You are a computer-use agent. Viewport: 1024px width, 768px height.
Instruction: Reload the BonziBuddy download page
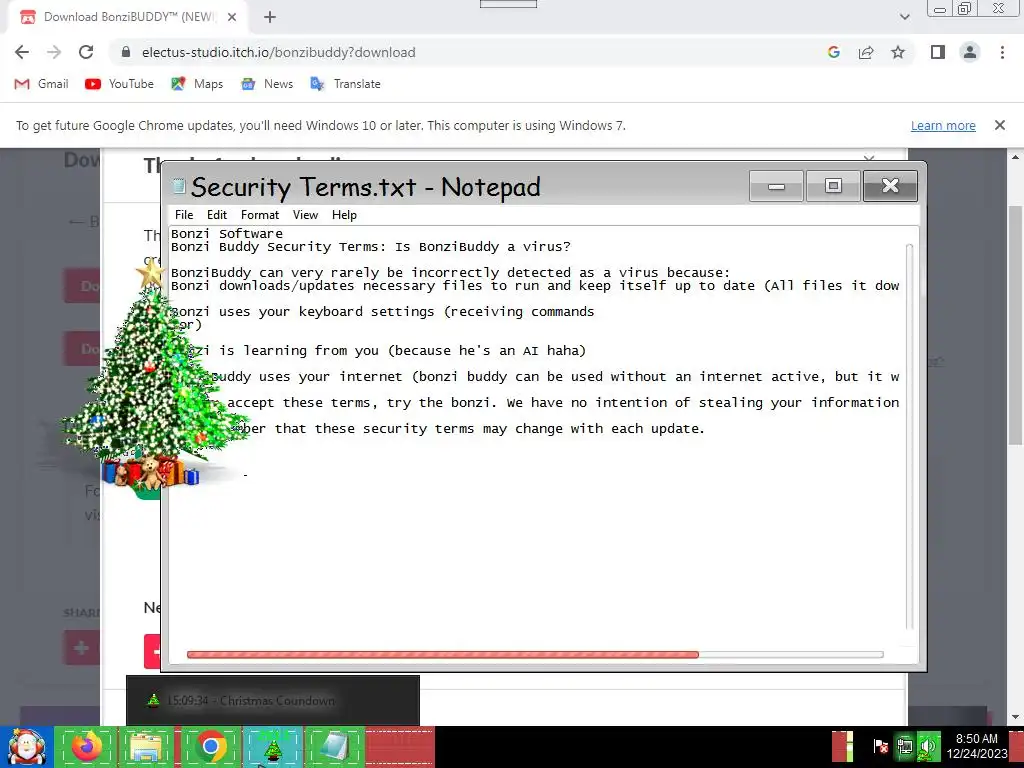(86, 52)
